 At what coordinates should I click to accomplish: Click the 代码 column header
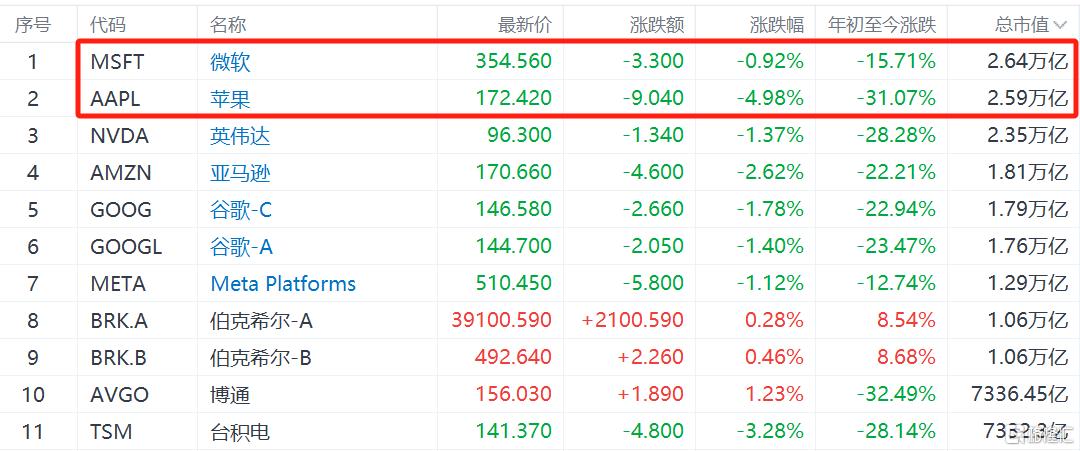coord(108,24)
